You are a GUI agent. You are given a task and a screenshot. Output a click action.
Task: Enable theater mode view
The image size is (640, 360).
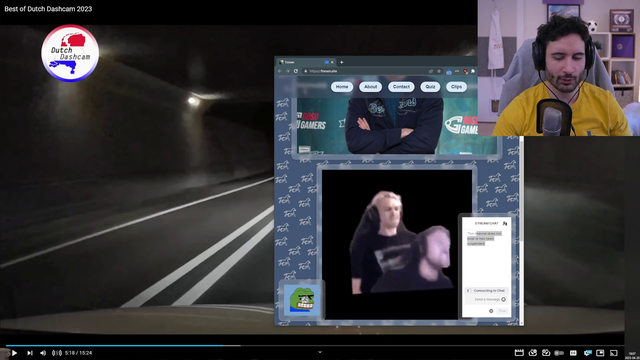click(613, 353)
